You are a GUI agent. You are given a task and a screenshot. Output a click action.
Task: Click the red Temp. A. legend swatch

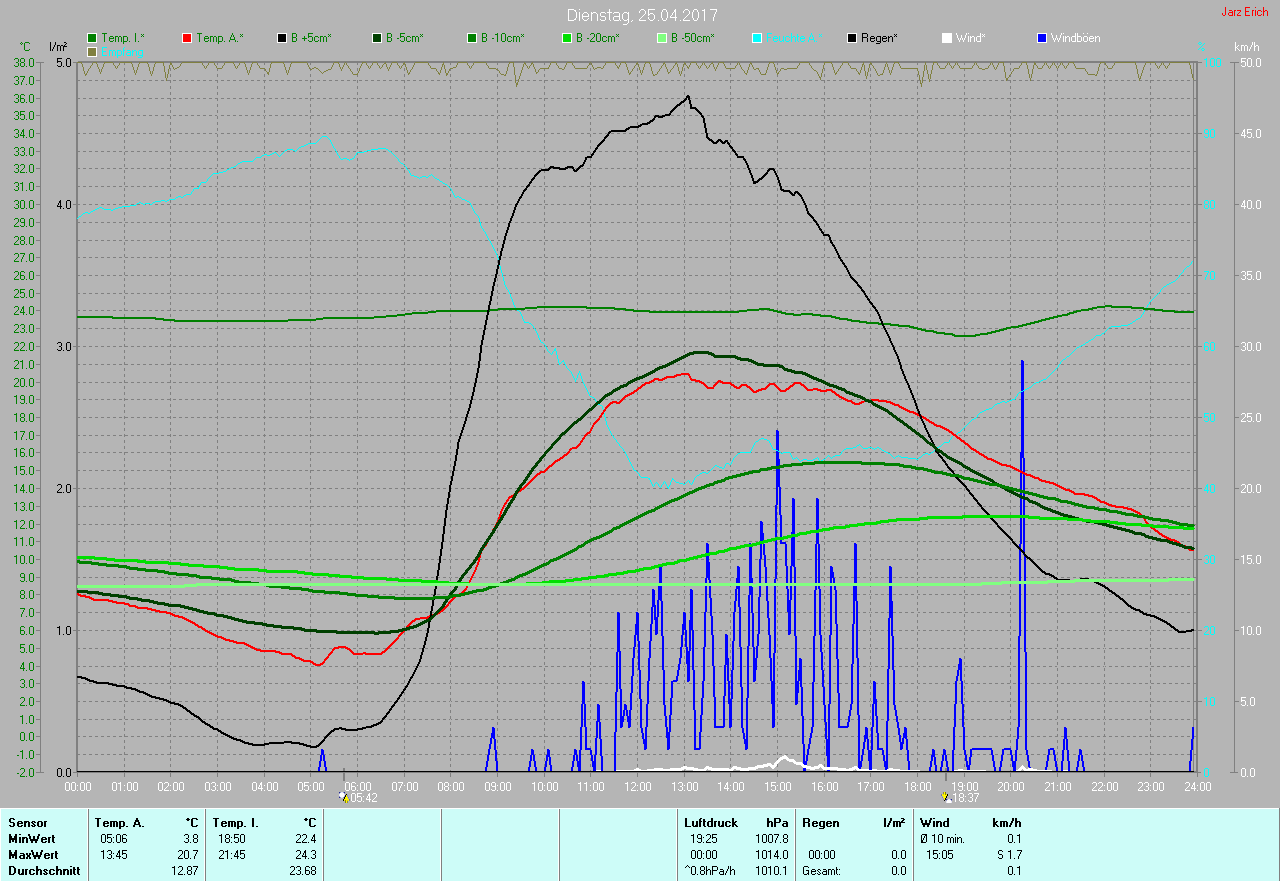pyautogui.click(x=188, y=38)
